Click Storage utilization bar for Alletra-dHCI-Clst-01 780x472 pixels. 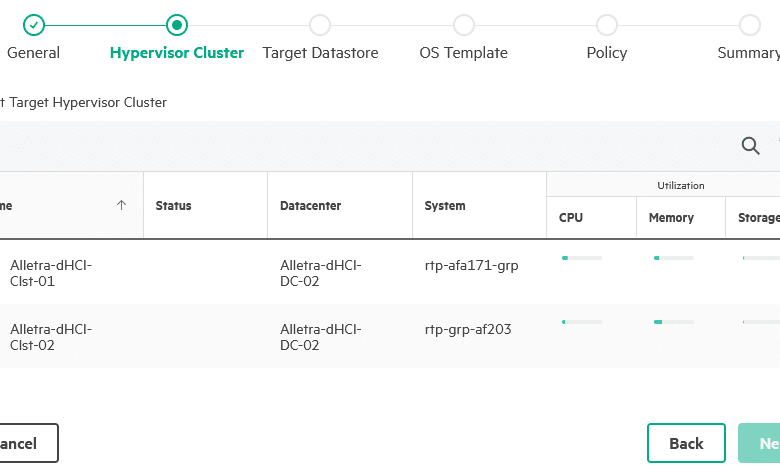[761, 258]
